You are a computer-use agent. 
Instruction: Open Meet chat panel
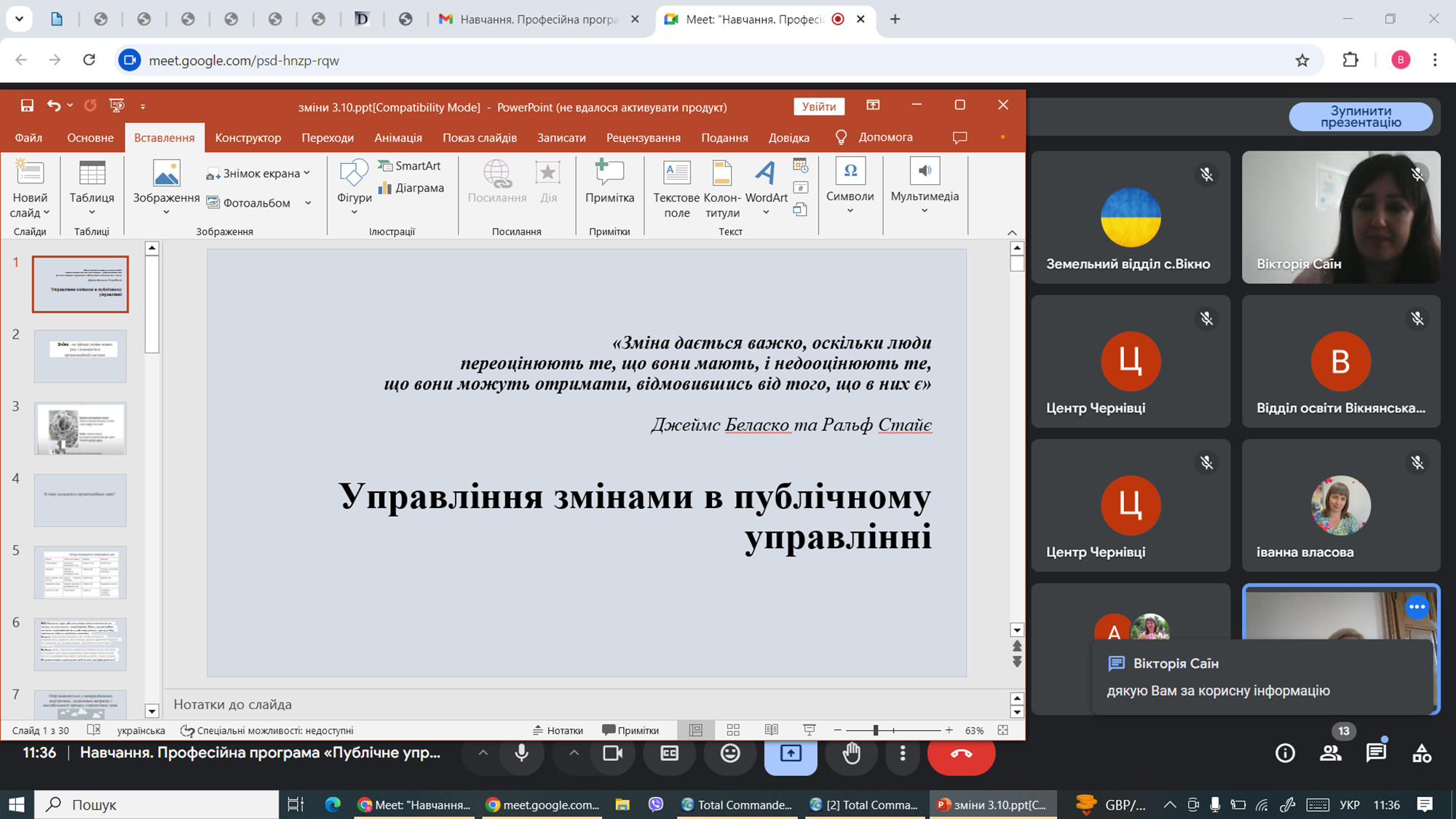click(x=1376, y=753)
